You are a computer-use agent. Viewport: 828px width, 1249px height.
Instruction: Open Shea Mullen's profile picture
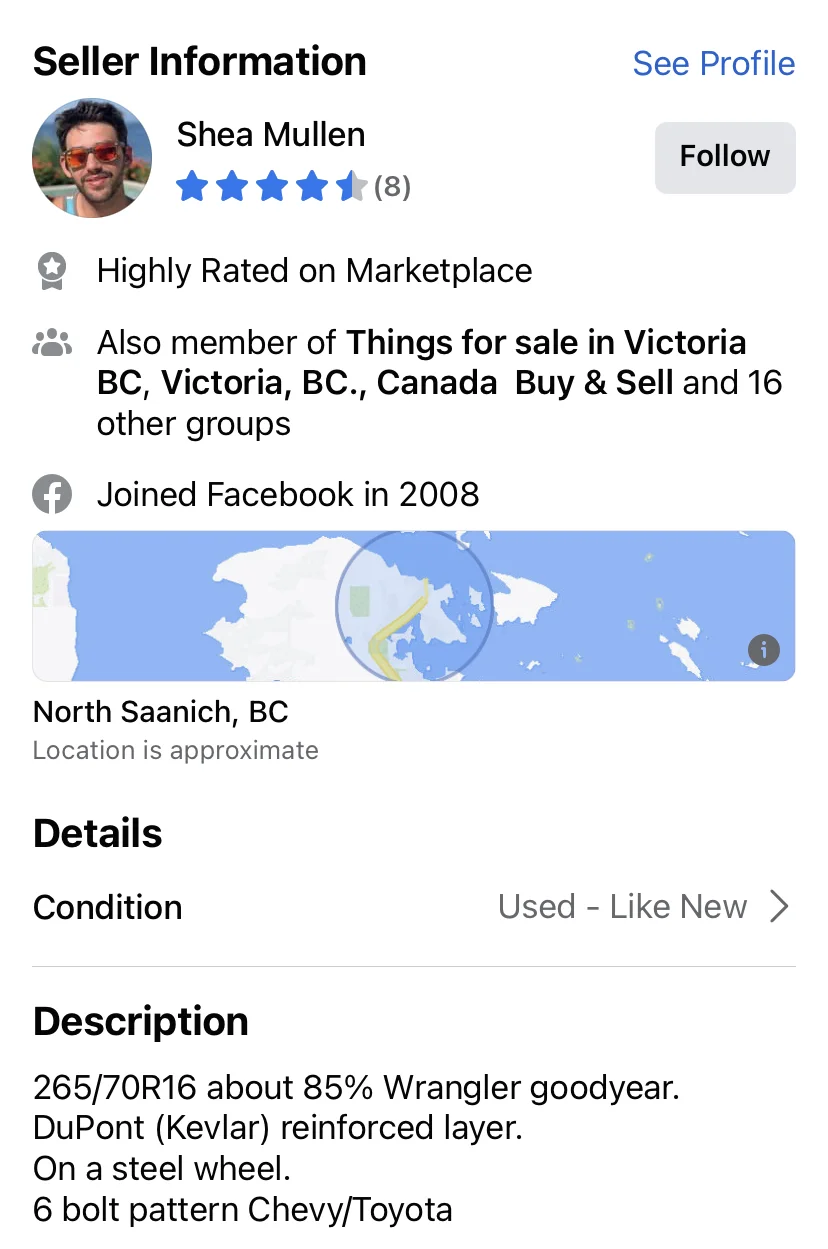[x=92, y=158]
